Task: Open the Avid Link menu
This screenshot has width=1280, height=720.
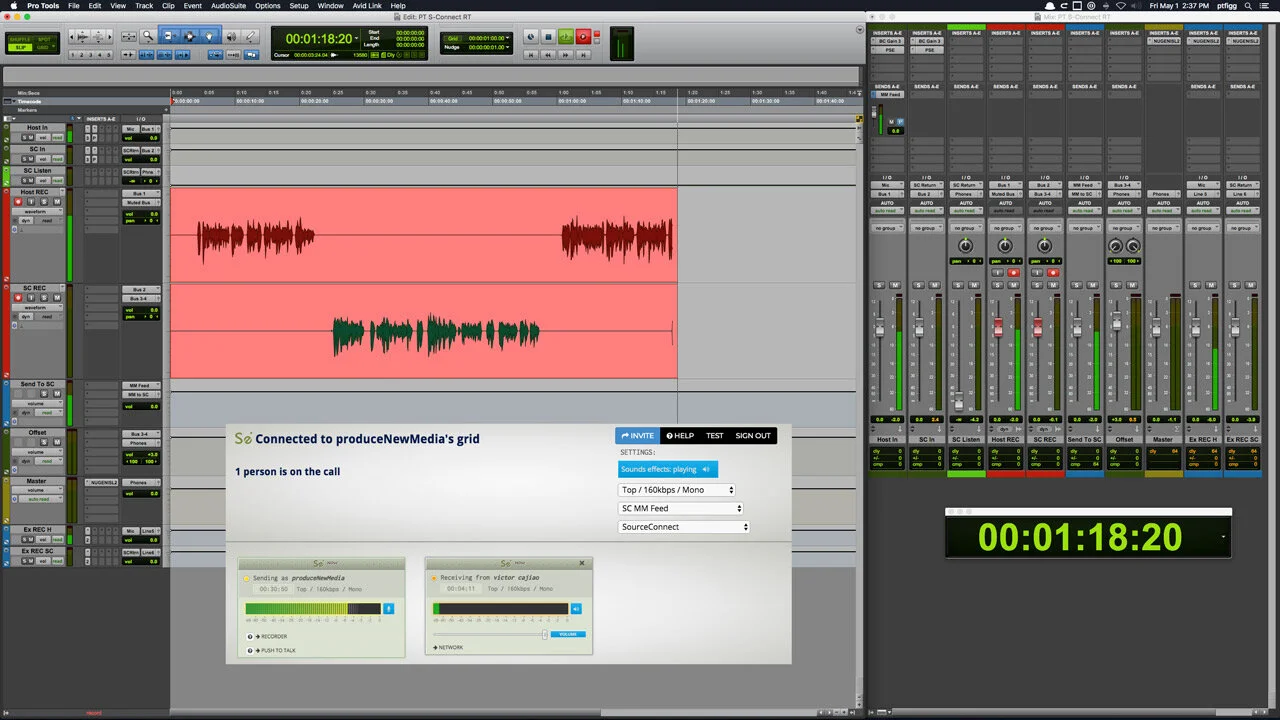Action: click(x=367, y=6)
